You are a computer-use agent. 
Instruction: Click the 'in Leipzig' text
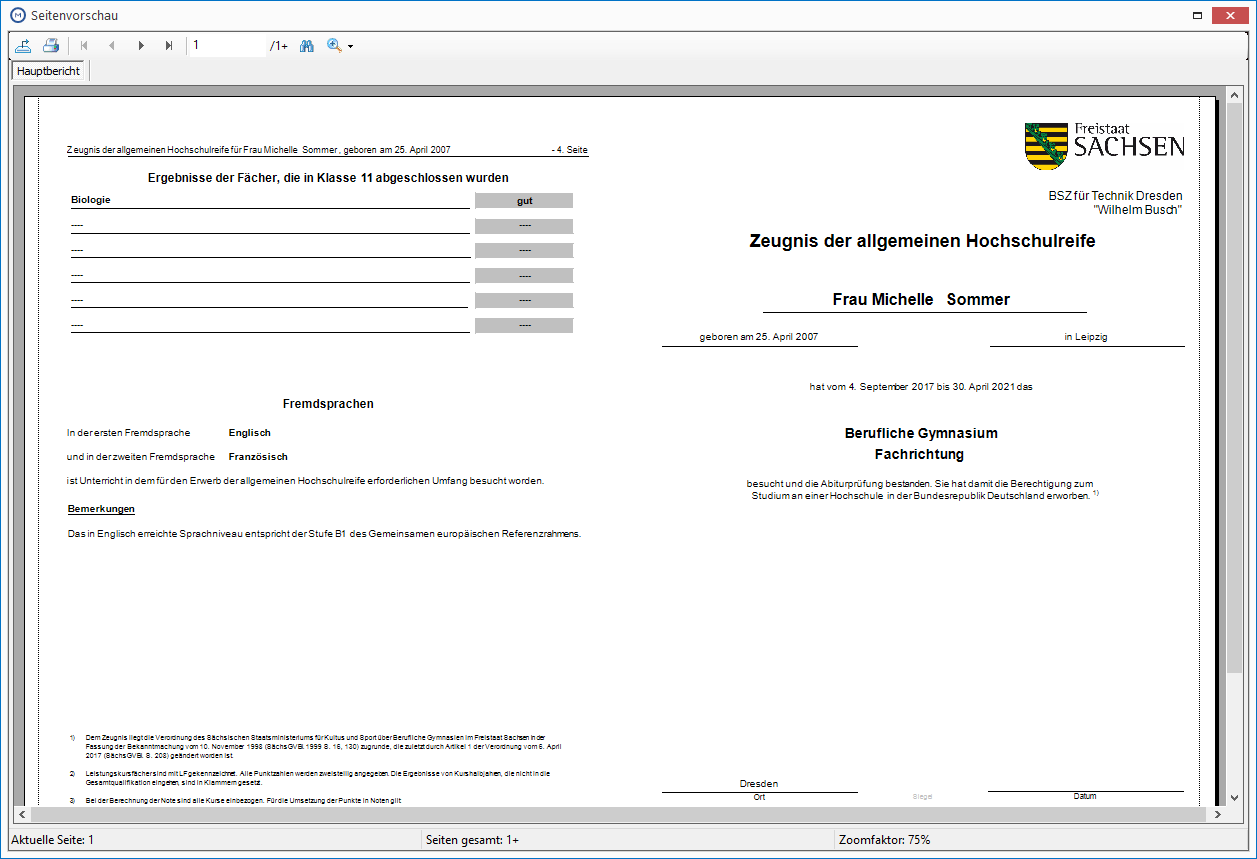point(1086,337)
